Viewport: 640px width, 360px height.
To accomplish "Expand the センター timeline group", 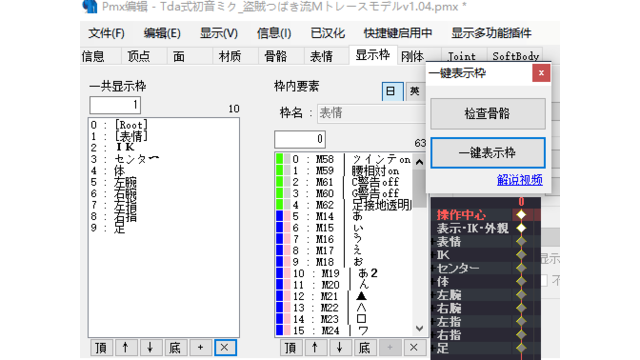I will [433, 269].
